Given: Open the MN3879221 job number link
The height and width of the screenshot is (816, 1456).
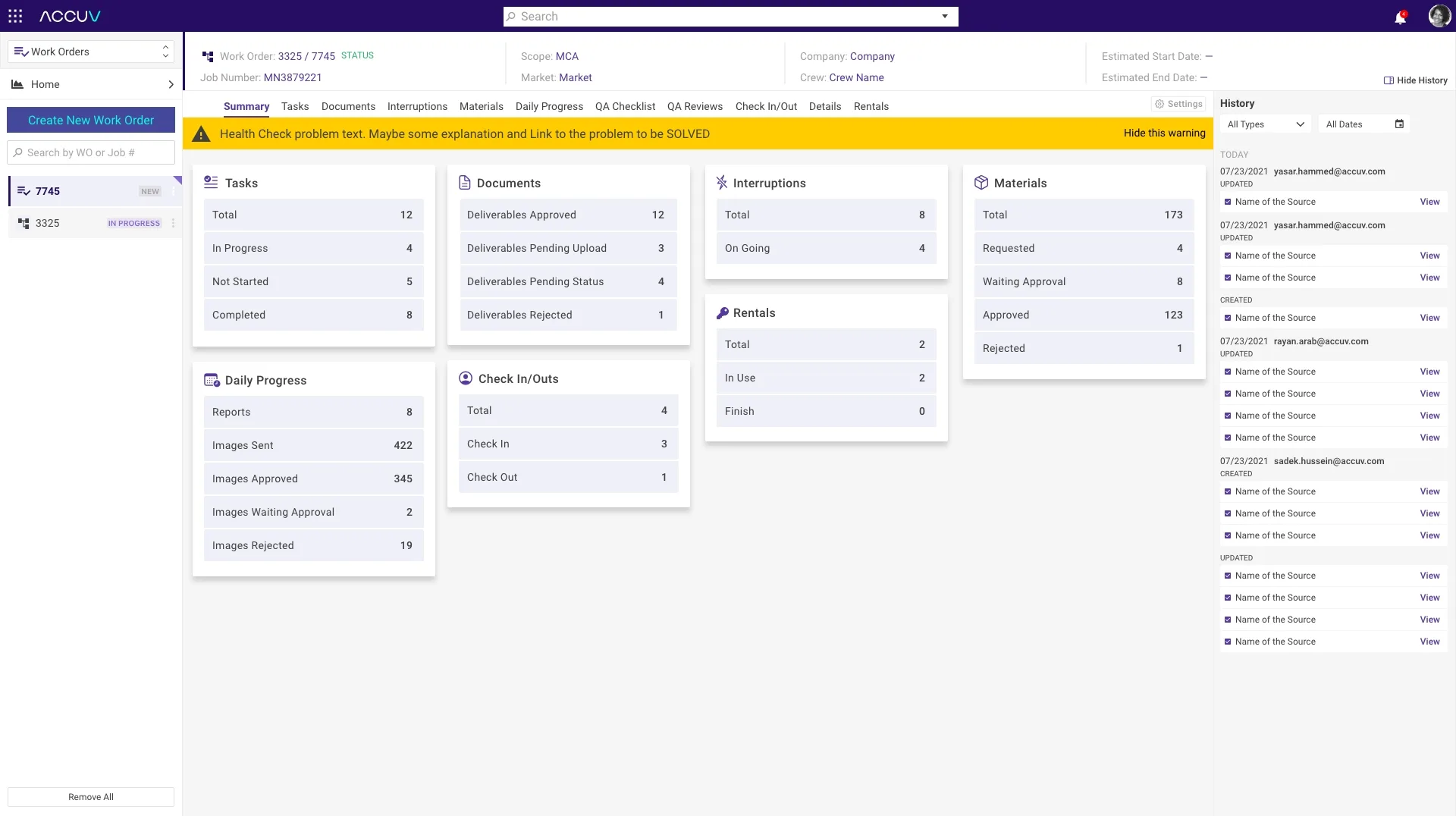Looking at the screenshot, I should coord(293,77).
